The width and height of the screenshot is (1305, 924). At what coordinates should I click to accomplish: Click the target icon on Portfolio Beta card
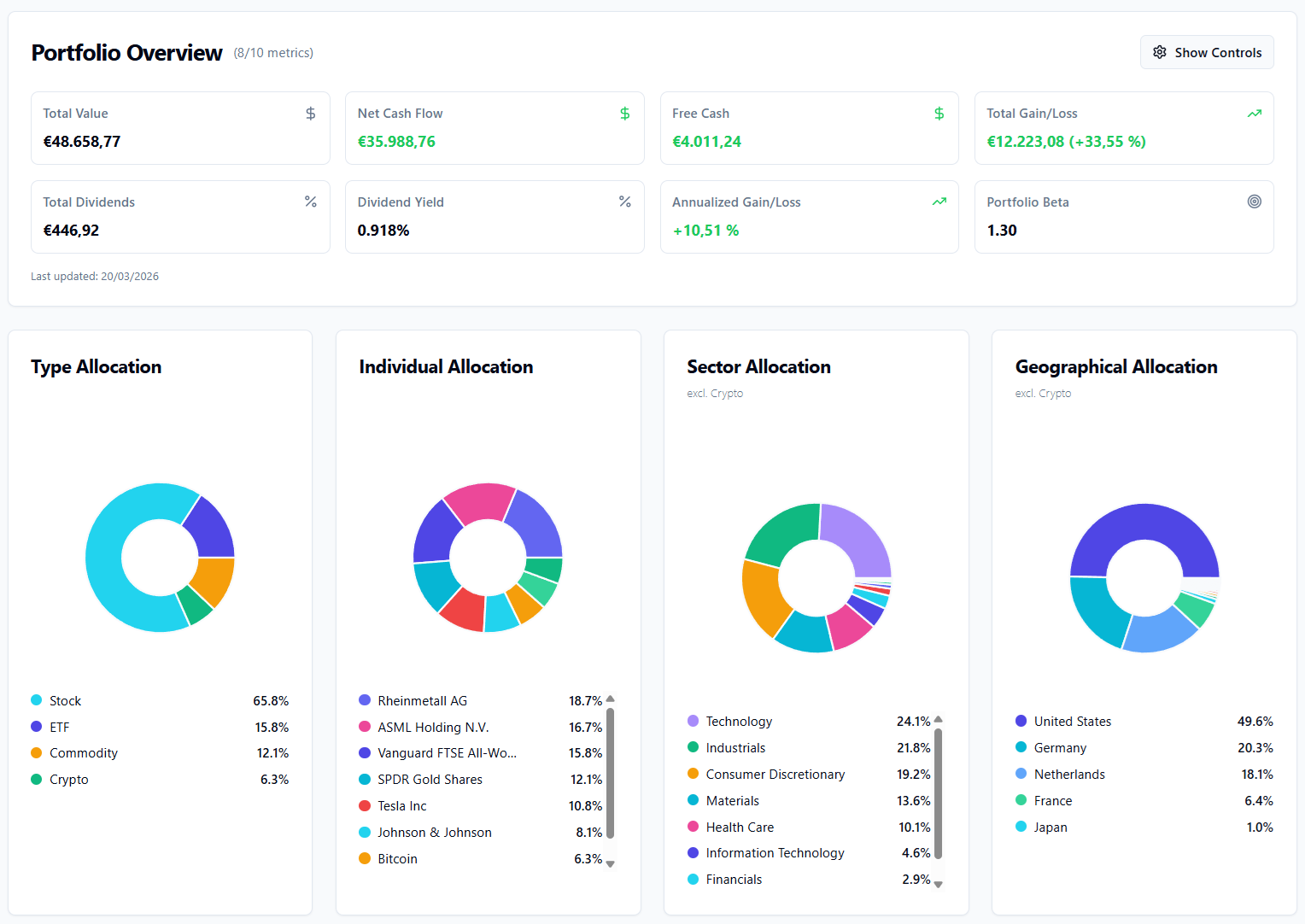coord(1255,202)
